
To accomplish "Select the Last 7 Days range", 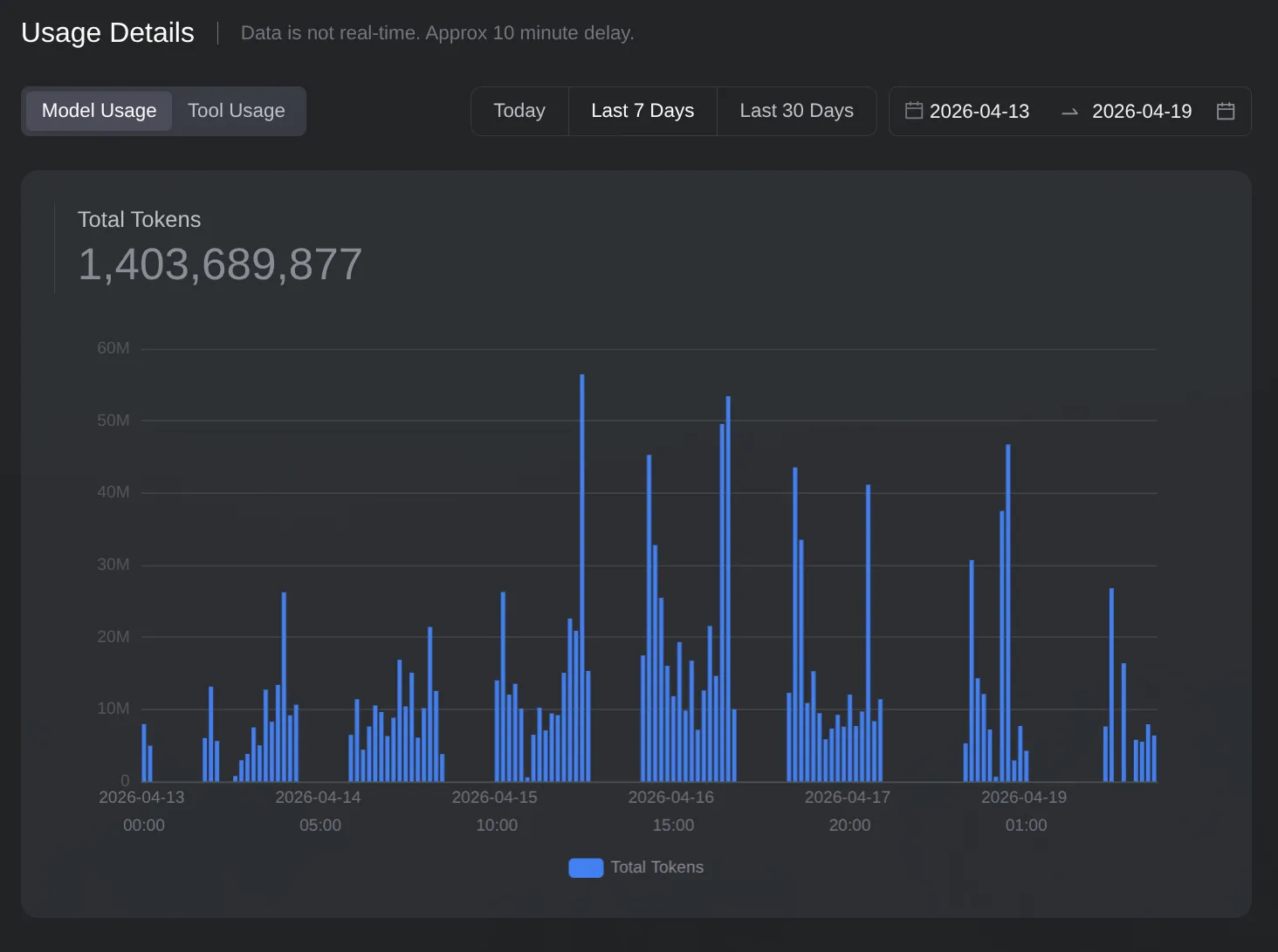I will coord(642,111).
